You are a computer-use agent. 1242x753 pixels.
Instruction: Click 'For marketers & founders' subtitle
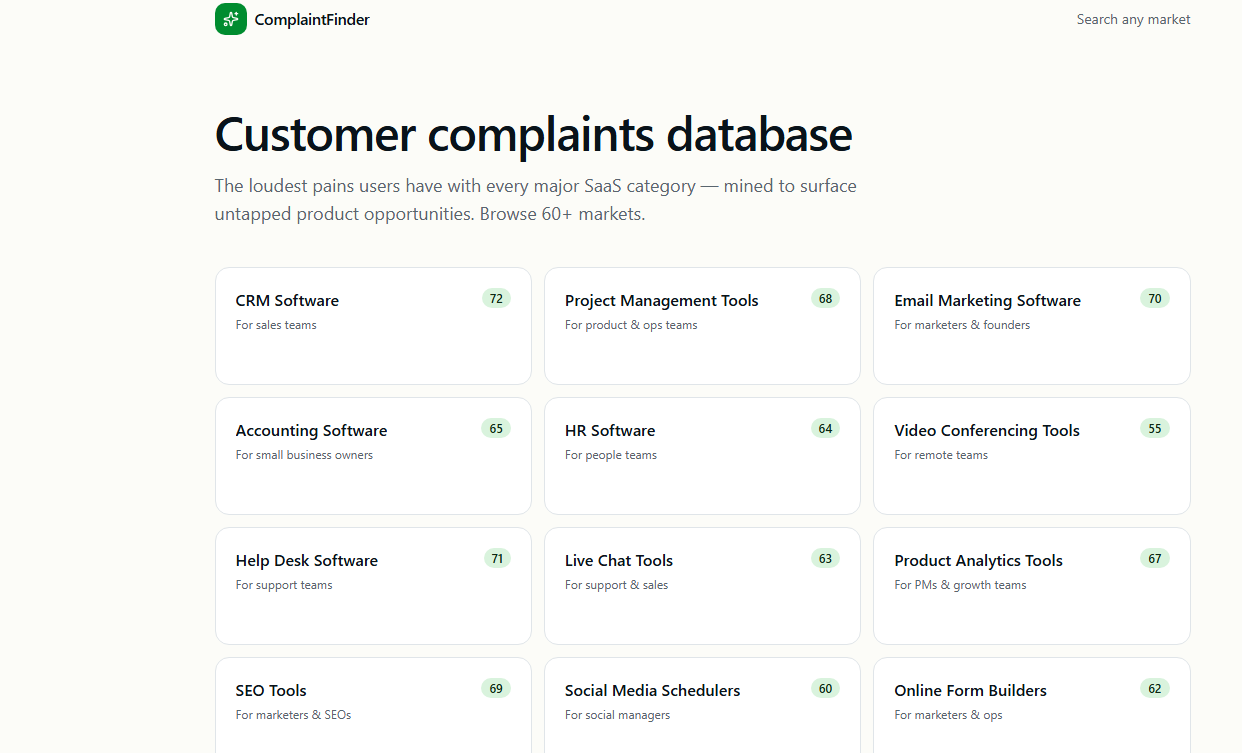(x=962, y=325)
